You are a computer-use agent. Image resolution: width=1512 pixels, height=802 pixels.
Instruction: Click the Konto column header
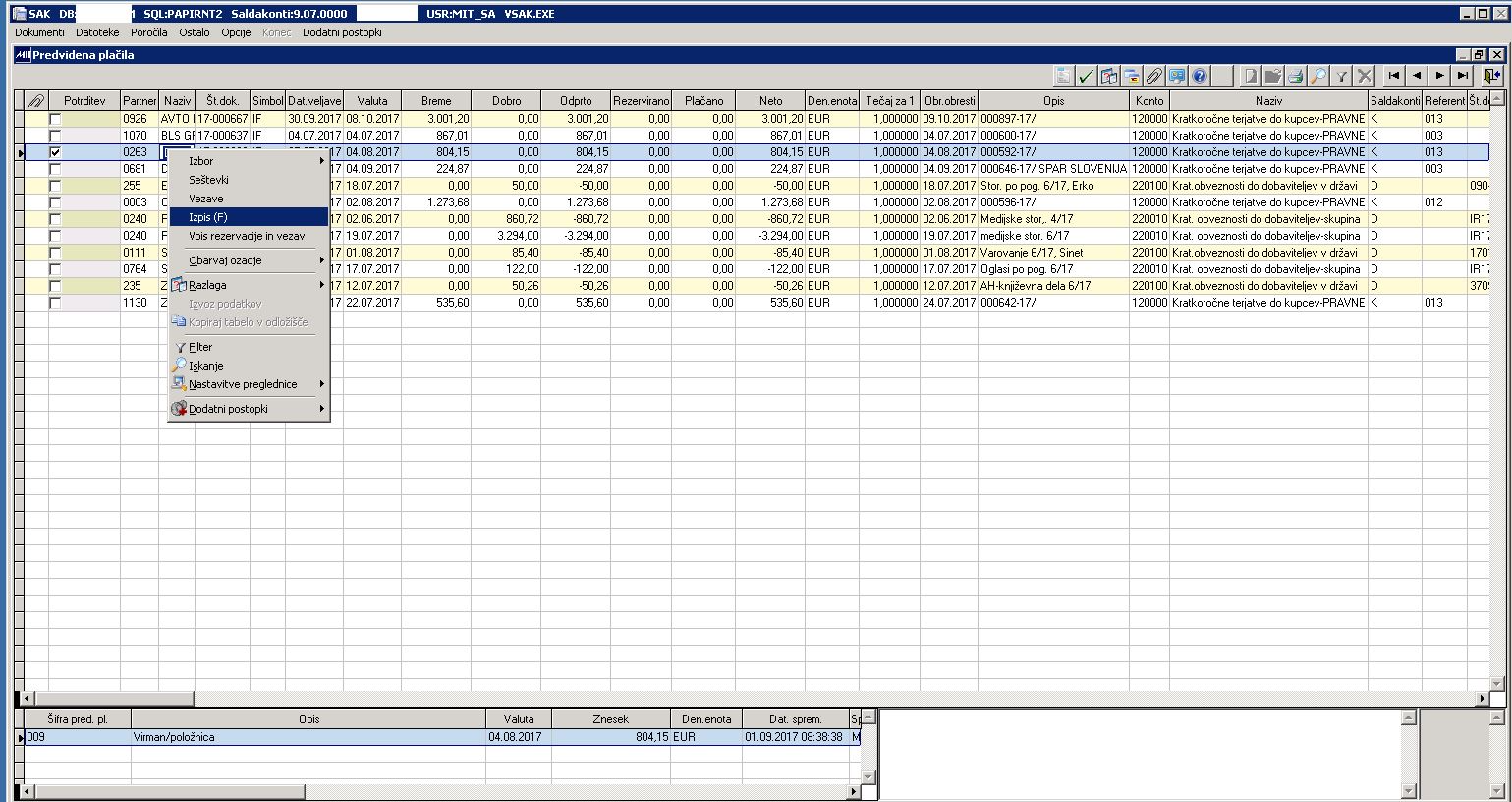[x=1148, y=100]
